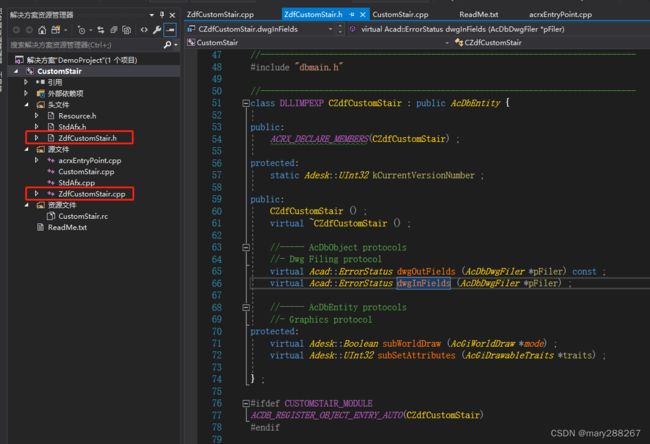The image size is (650, 444).
Task: Click the show all files icon
Action: (x=127, y=30)
